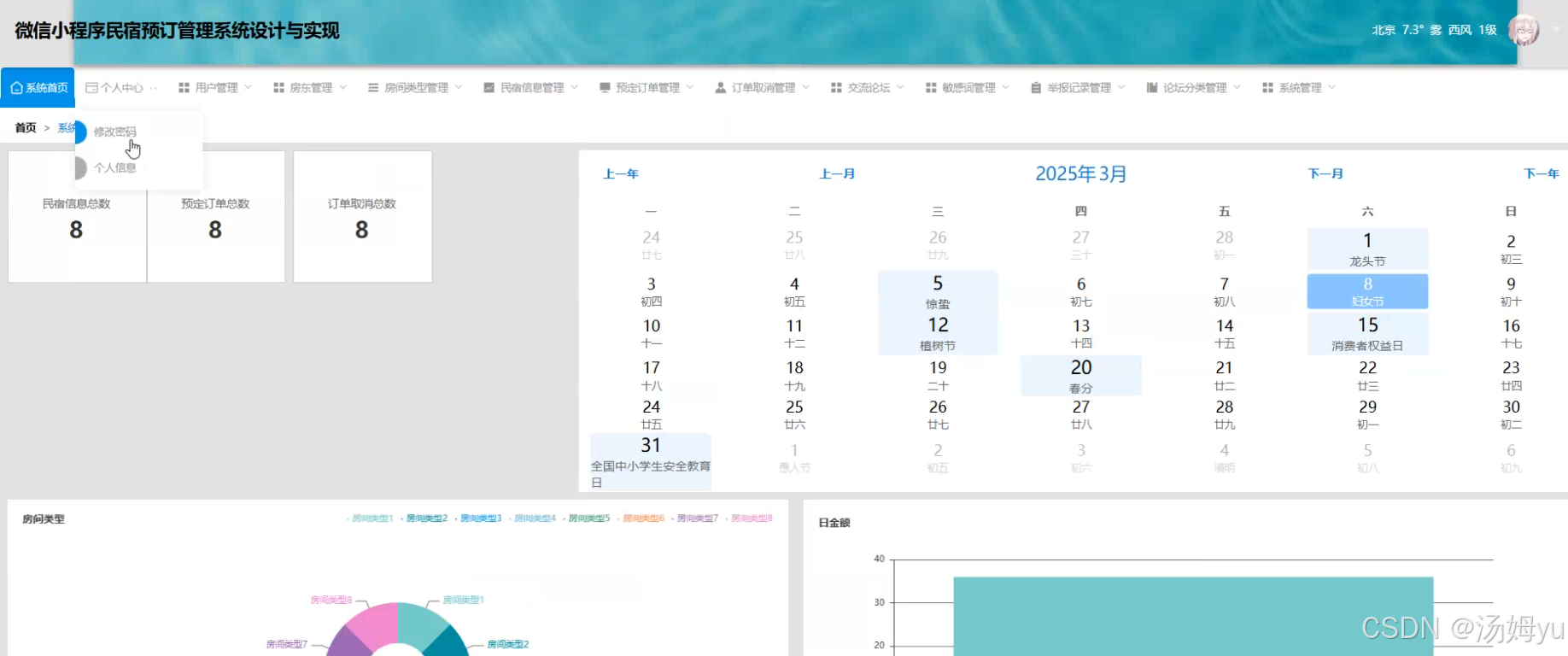This screenshot has height=656, width=1568.
Task: Click the chart icon beside 民宿信息管理
Action: point(489,88)
